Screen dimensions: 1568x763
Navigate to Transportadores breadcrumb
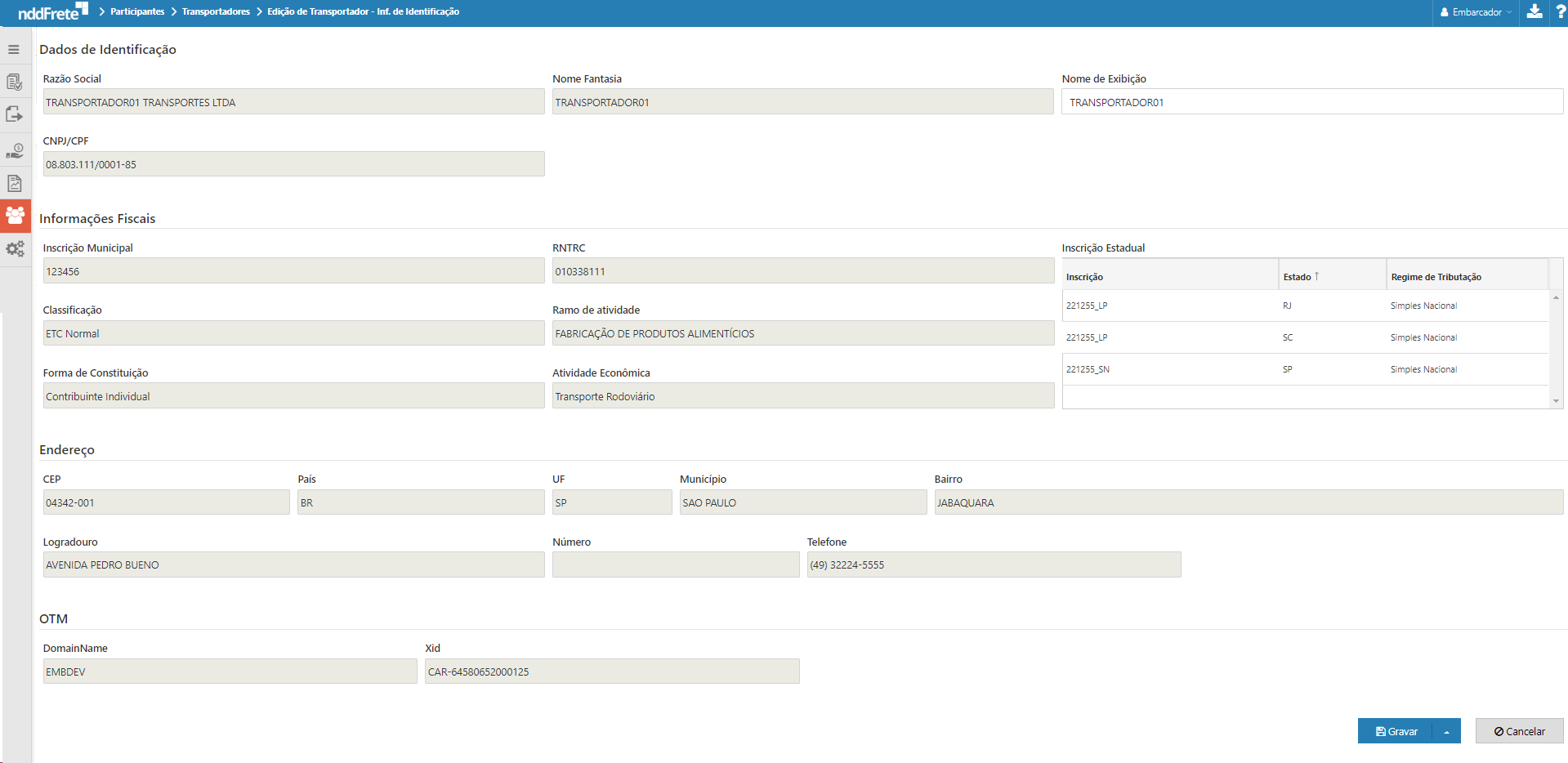pyautogui.click(x=216, y=11)
